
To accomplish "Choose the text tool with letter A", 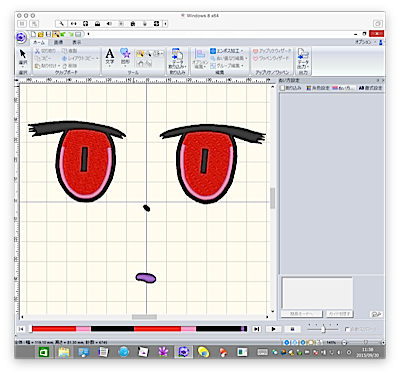I will [x=110, y=57].
